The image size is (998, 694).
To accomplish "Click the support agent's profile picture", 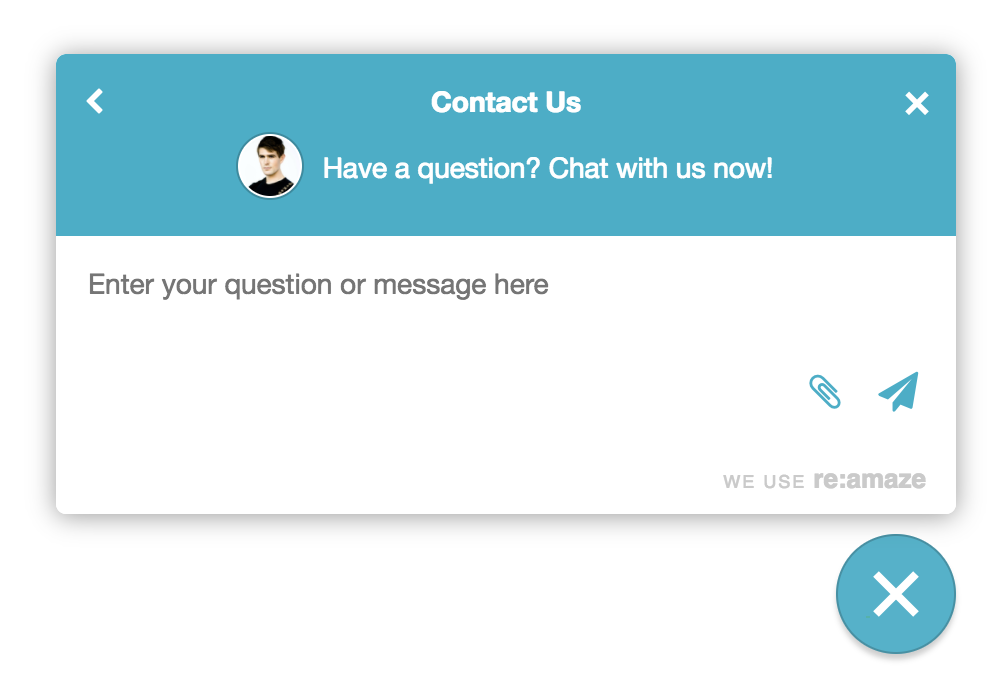I will coord(270,166).
